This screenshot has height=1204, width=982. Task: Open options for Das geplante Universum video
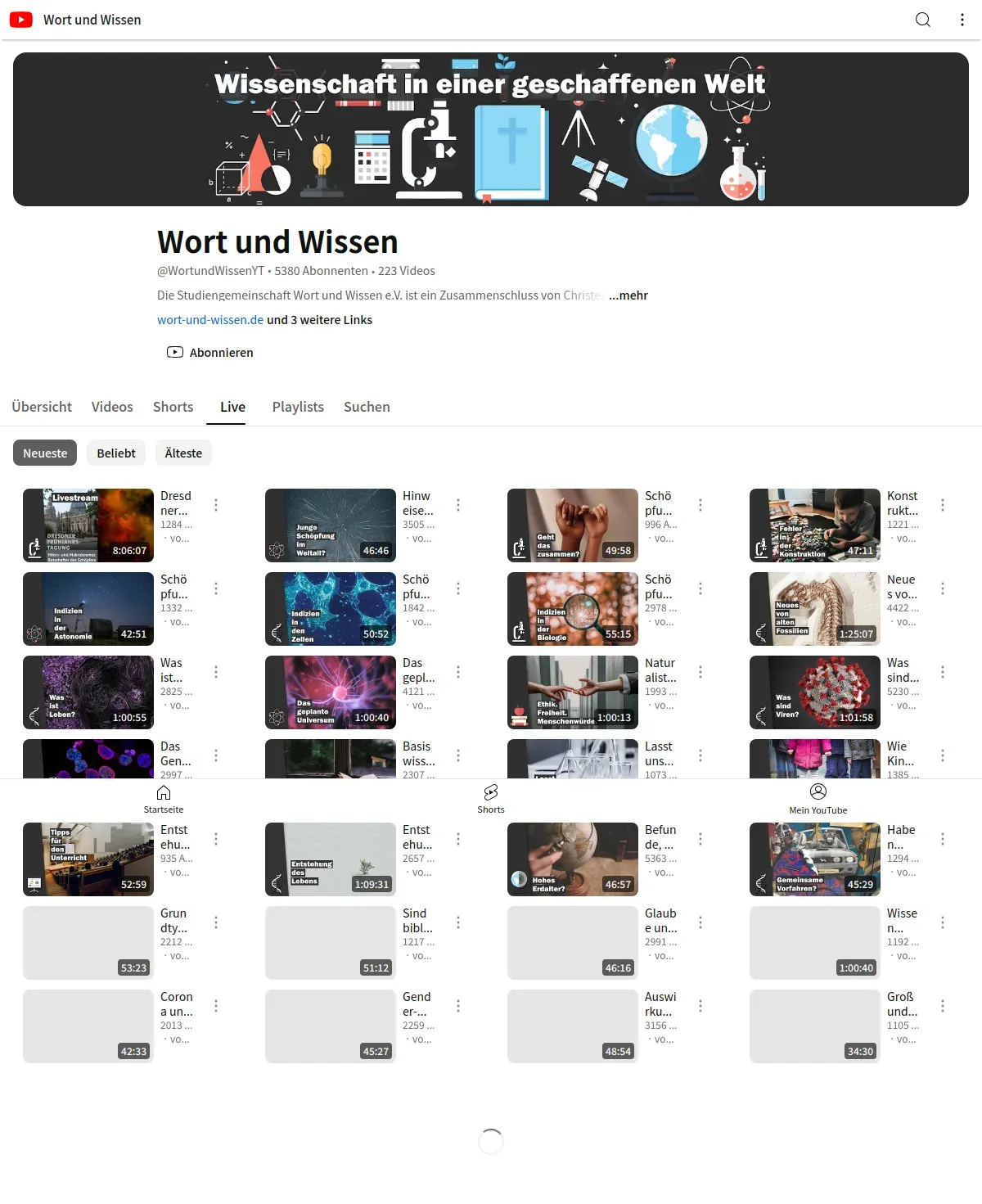coord(458,672)
